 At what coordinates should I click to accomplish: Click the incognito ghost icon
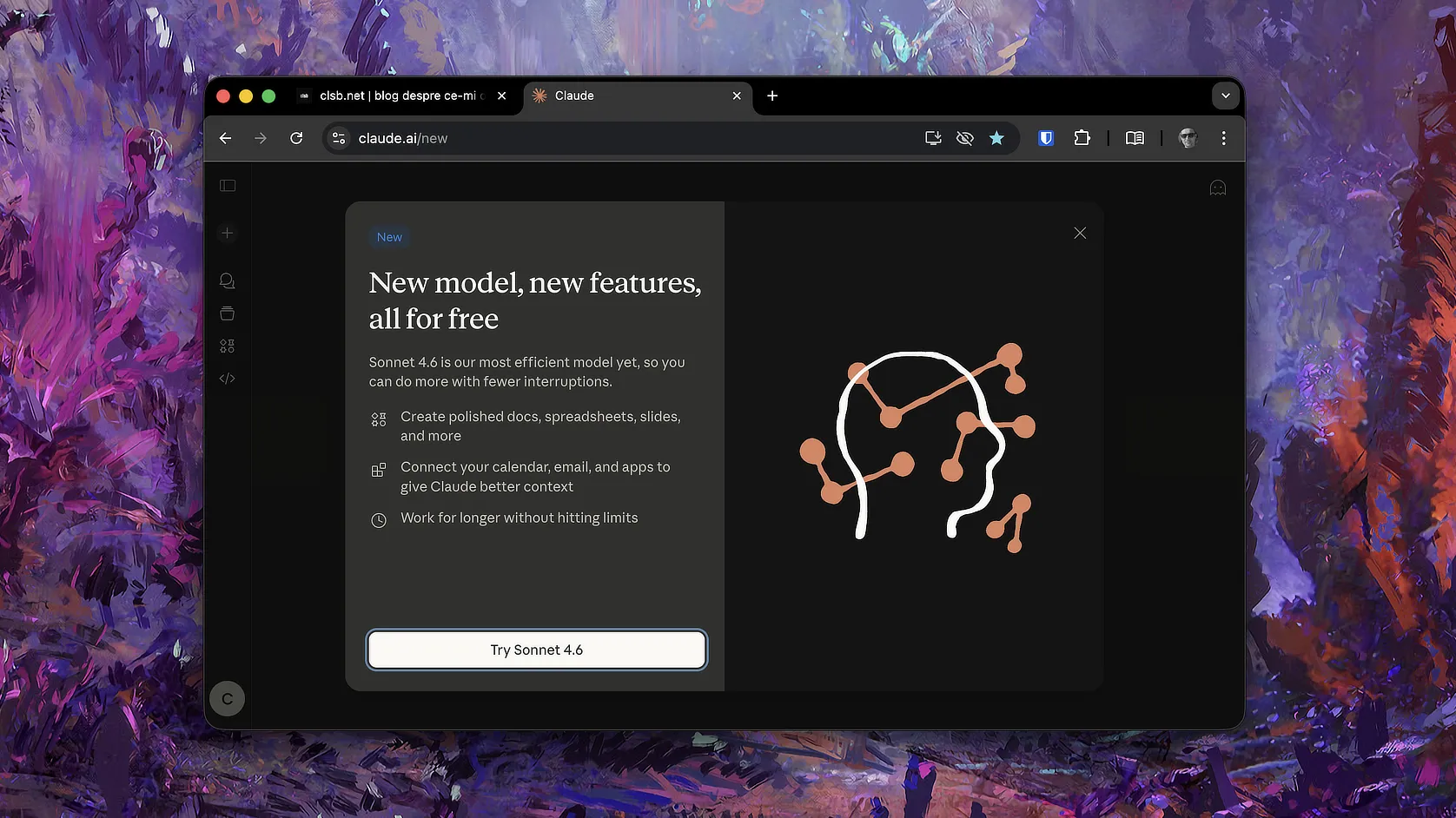click(x=1218, y=188)
